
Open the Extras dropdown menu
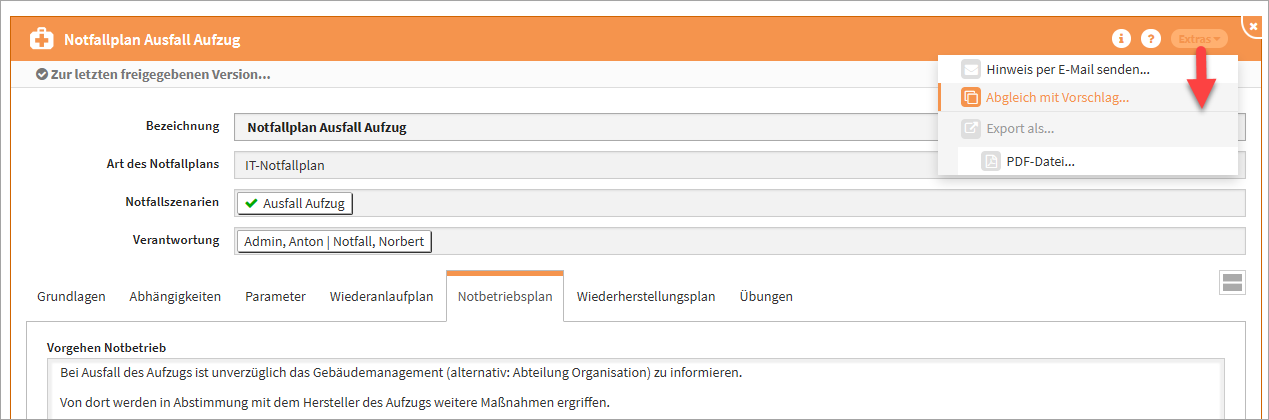coord(1199,39)
